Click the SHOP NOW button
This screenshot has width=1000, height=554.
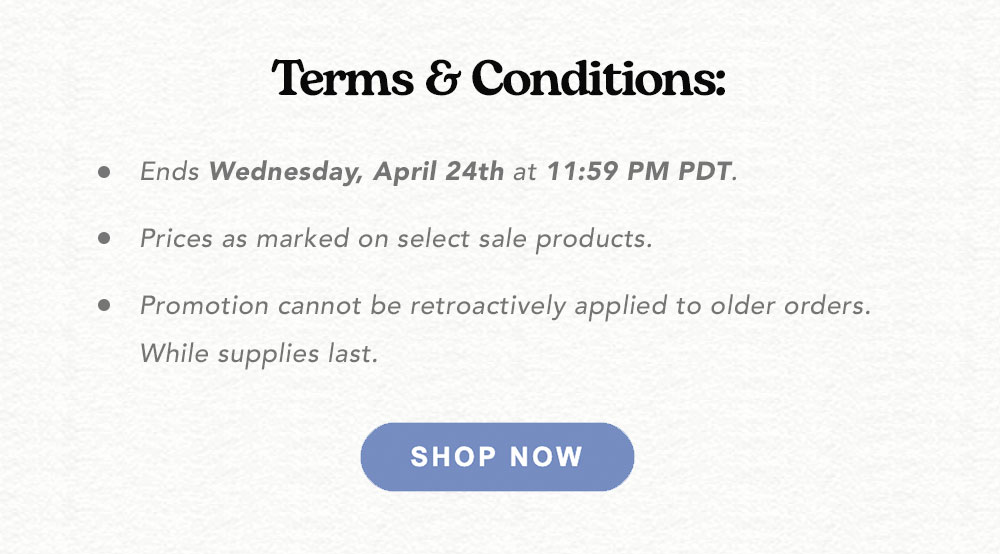pyautogui.click(x=497, y=456)
